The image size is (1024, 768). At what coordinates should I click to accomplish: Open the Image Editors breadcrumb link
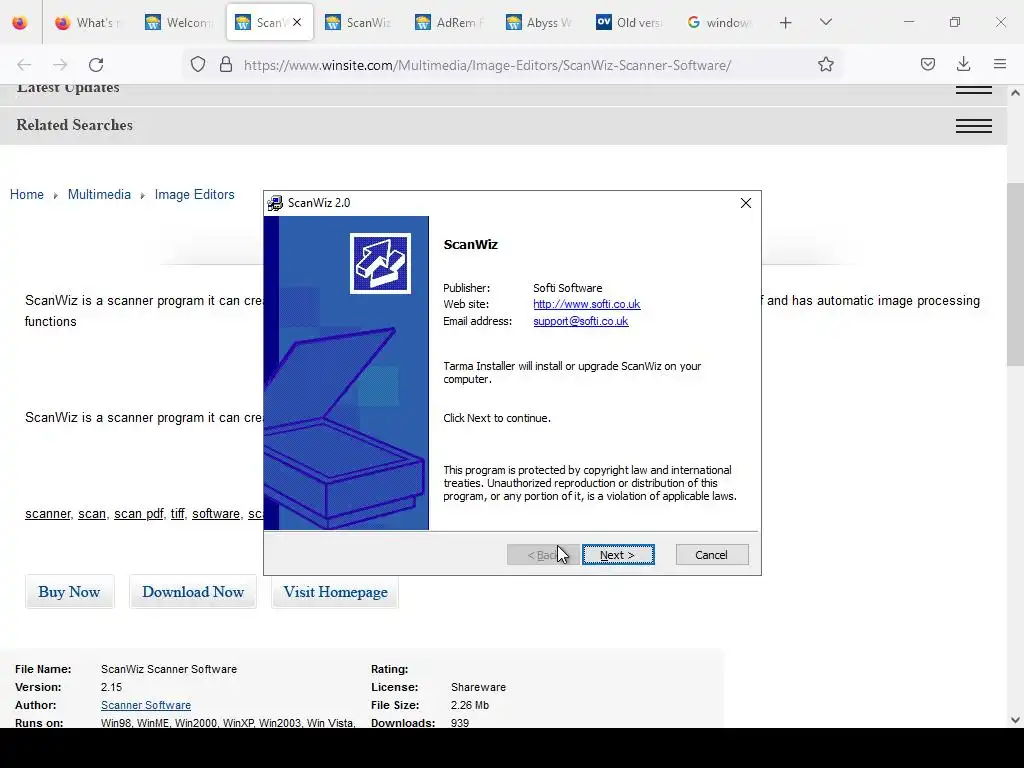194,195
